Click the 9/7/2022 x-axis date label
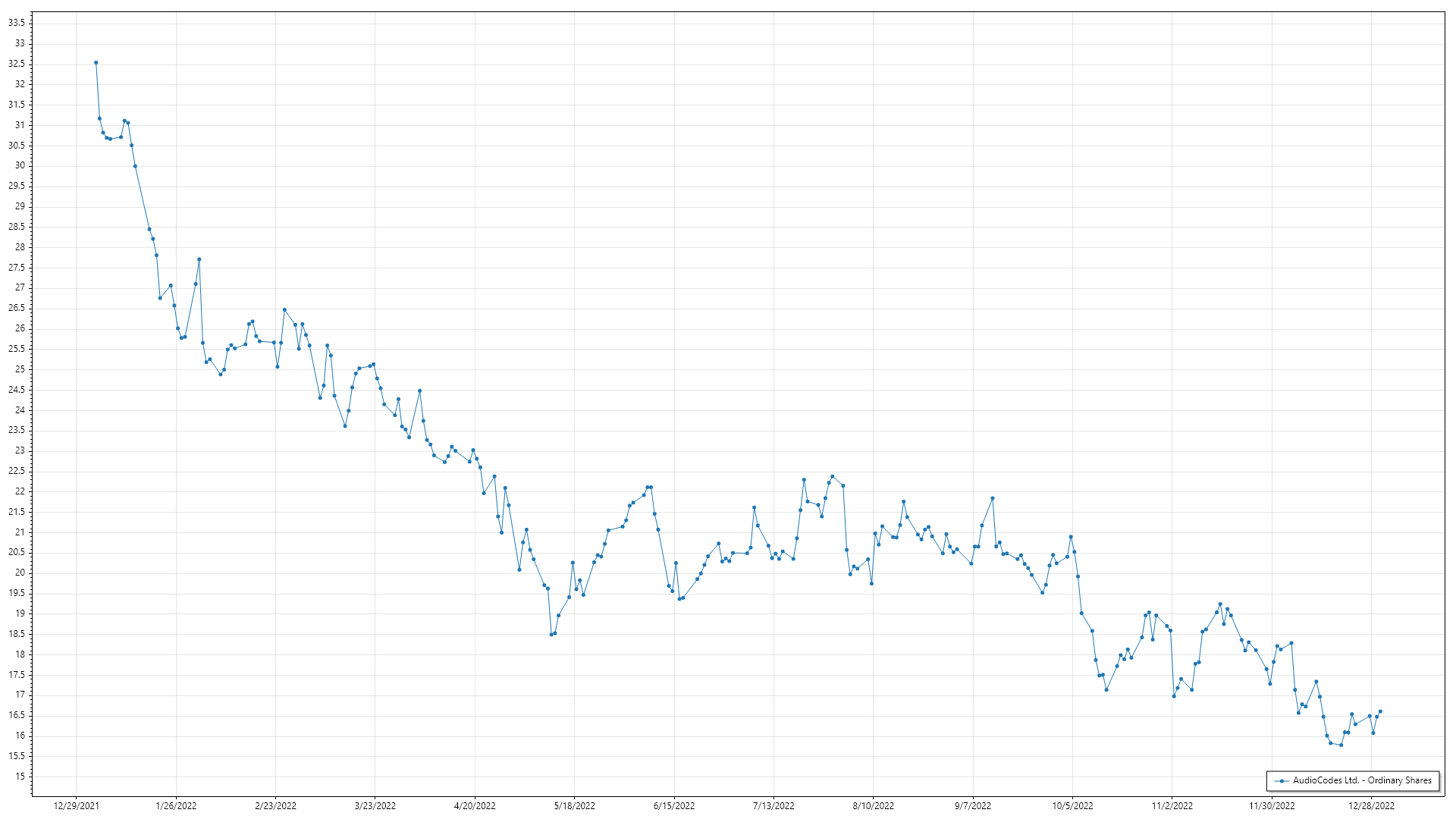1456x819 pixels. [x=973, y=806]
